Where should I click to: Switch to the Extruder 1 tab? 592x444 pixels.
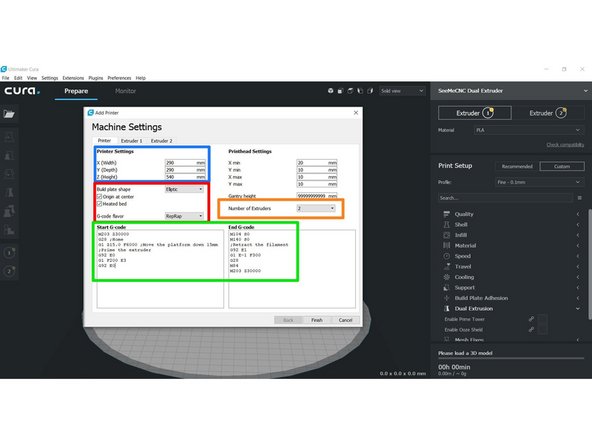coord(131,141)
